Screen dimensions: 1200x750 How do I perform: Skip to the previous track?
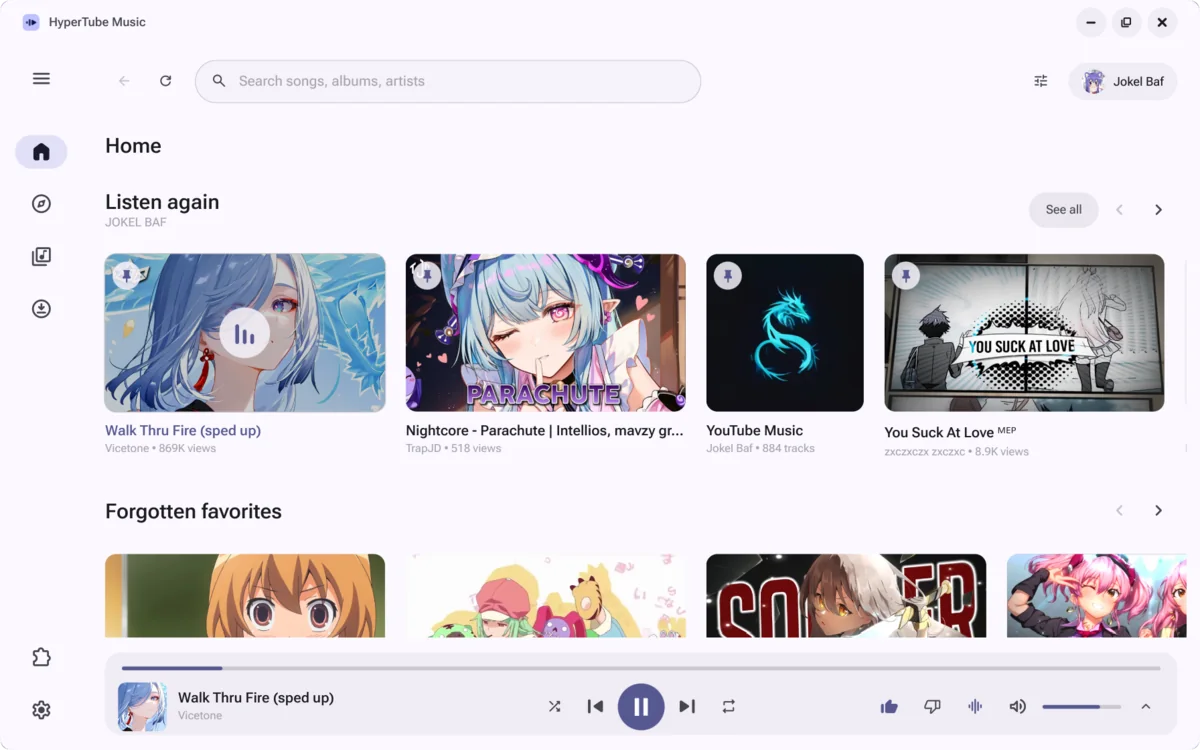[595, 707]
